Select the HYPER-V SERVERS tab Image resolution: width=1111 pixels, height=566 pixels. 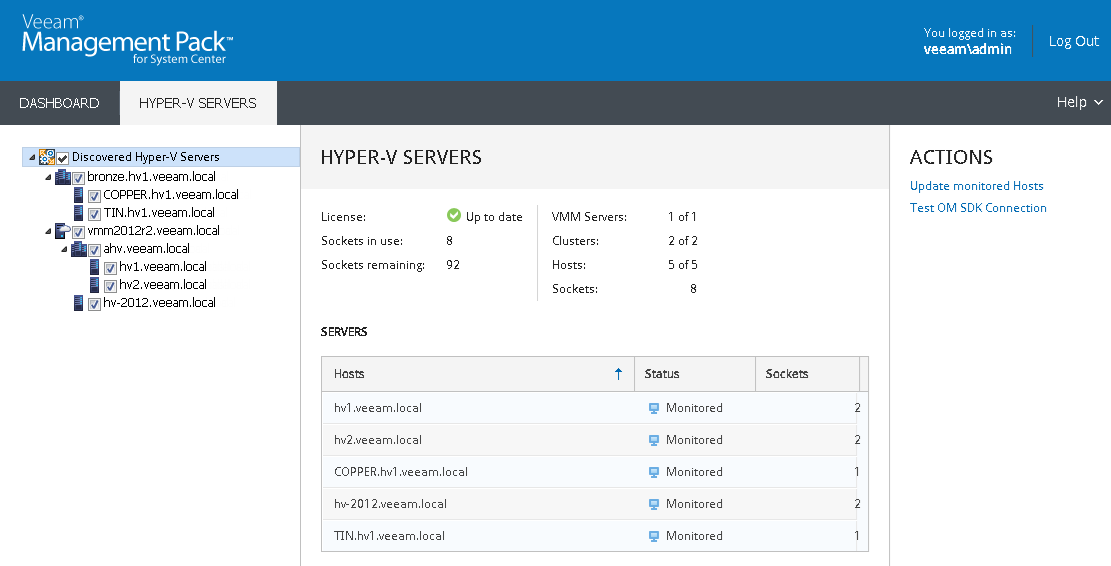198,103
